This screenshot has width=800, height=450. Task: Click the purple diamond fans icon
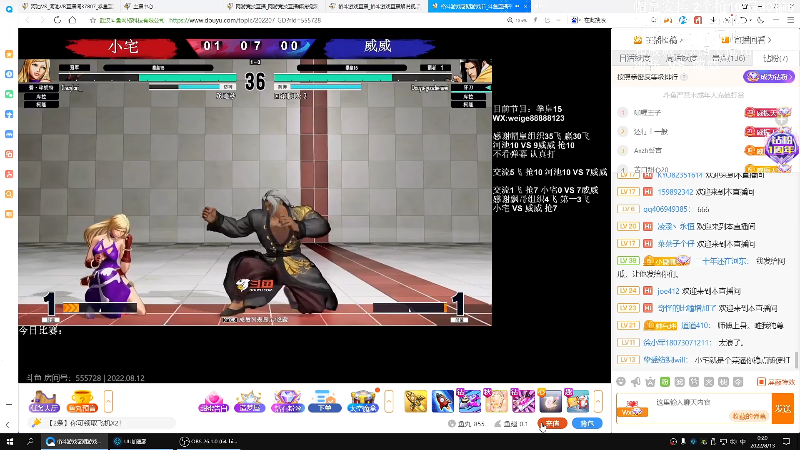click(x=287, y=402)
